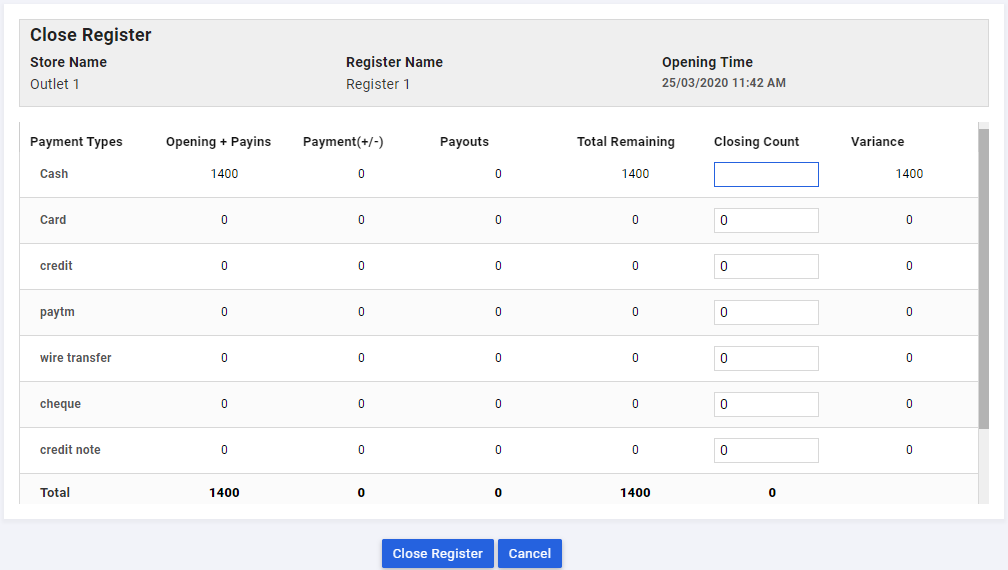
Task: Click the wire transfer row label
Action: [76, 358]
